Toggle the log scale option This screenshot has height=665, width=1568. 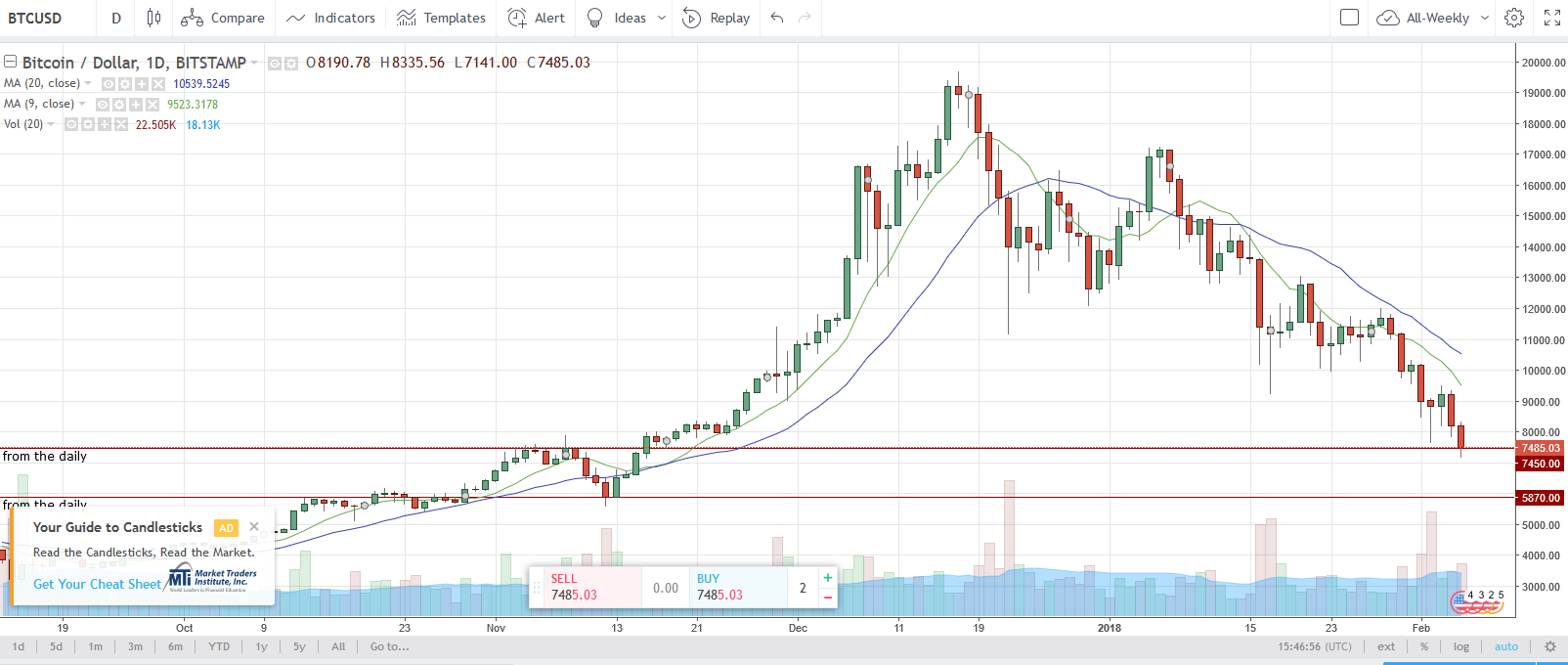(x=1460, y=646)
